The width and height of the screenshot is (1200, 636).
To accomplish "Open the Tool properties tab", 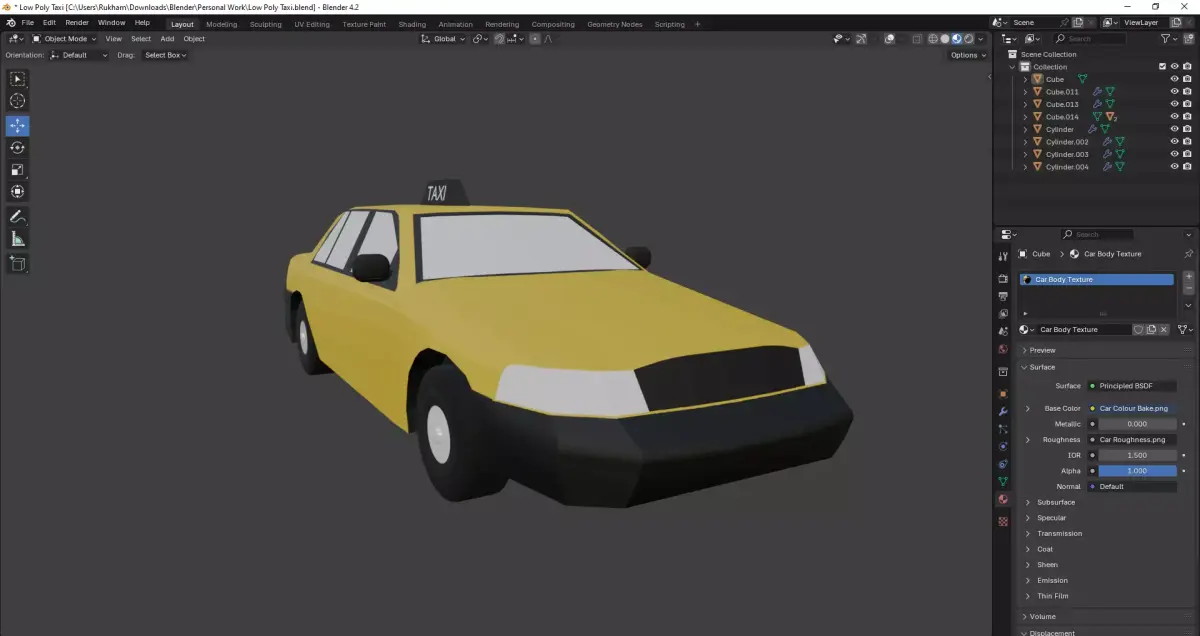I will (x=1003, y=256).
